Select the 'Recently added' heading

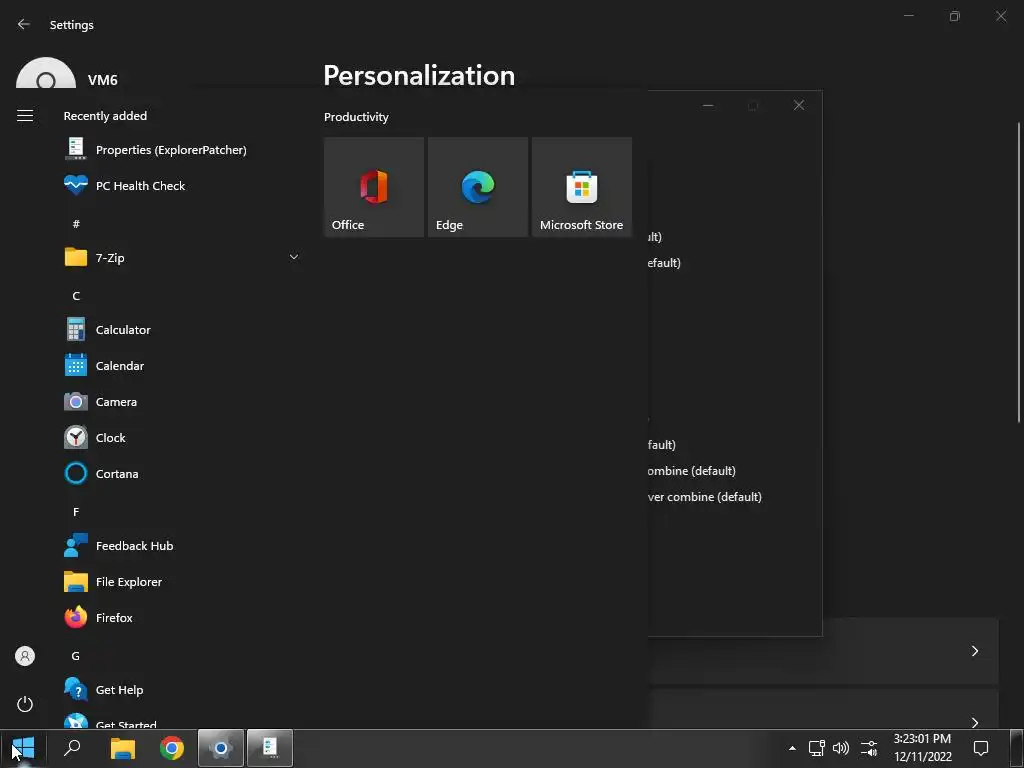click(x=105, y=116)
